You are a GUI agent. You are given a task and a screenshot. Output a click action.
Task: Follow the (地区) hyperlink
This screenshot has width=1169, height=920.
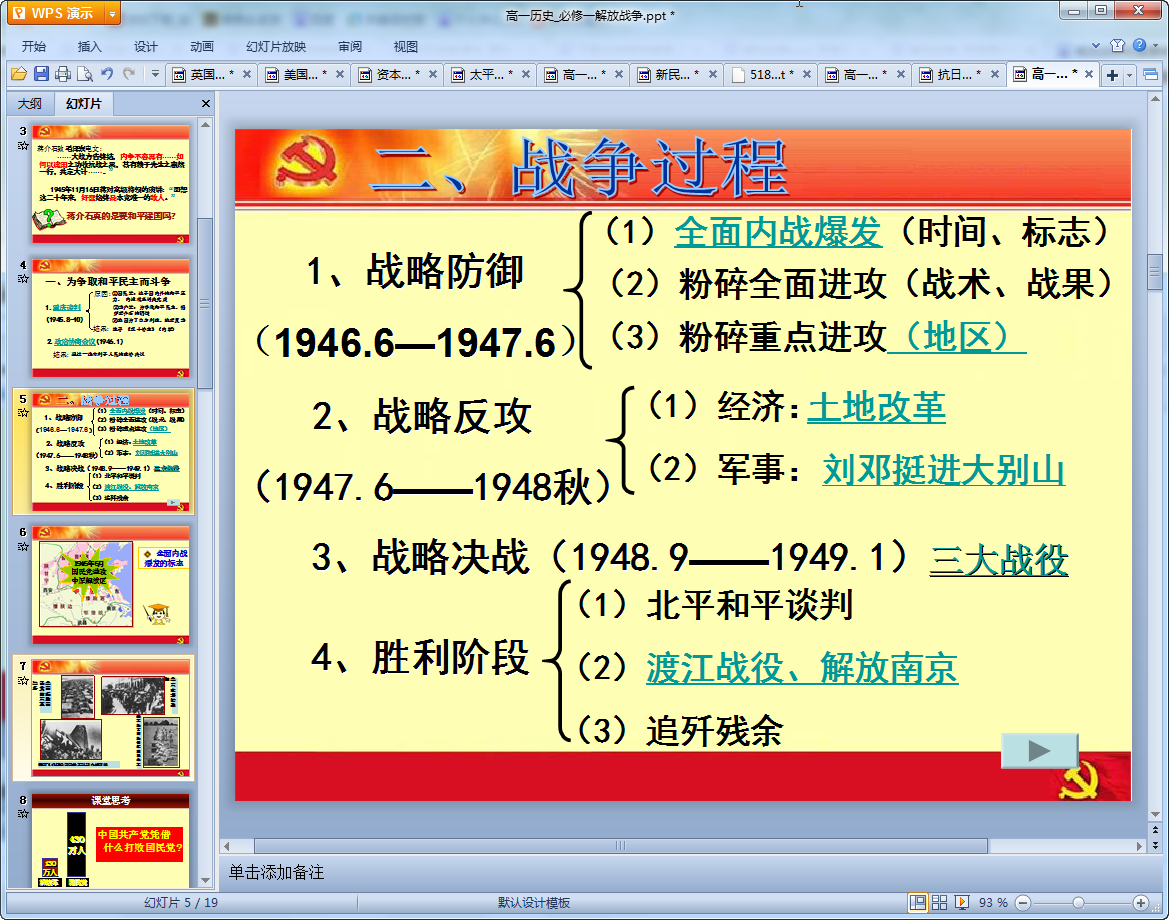point(957,336)
